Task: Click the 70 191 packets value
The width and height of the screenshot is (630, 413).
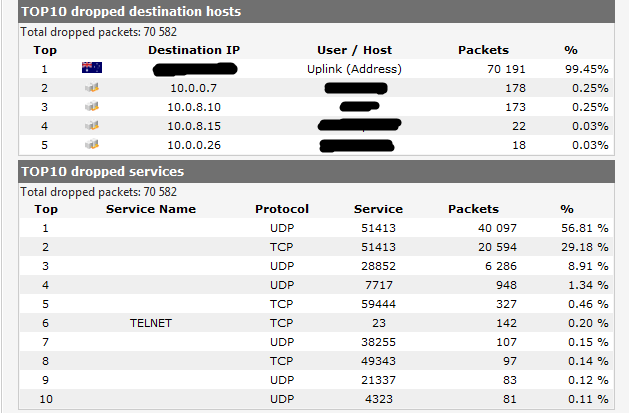Action: click(506, 69)
